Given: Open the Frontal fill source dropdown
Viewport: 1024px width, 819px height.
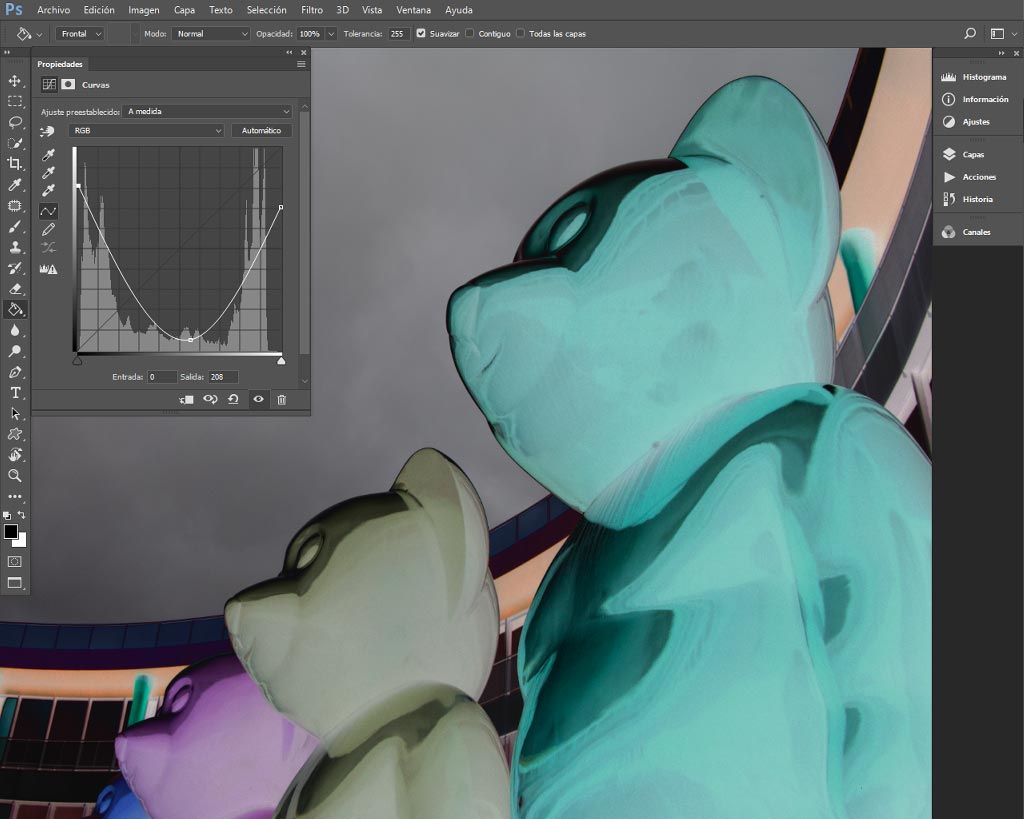Looking at the screenshot, I should tap(80, 33).
